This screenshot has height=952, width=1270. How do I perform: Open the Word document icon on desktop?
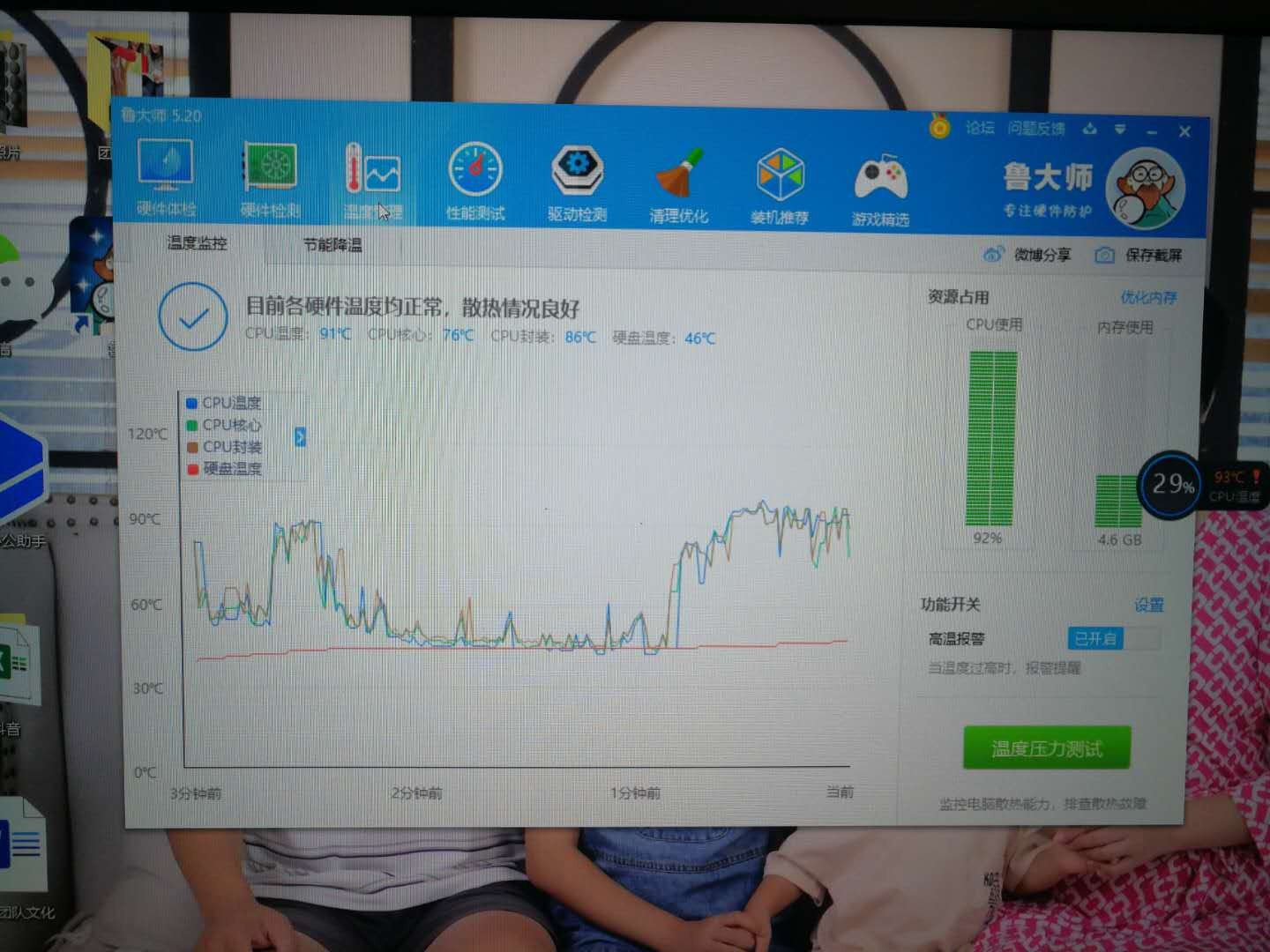pos(22,844)
